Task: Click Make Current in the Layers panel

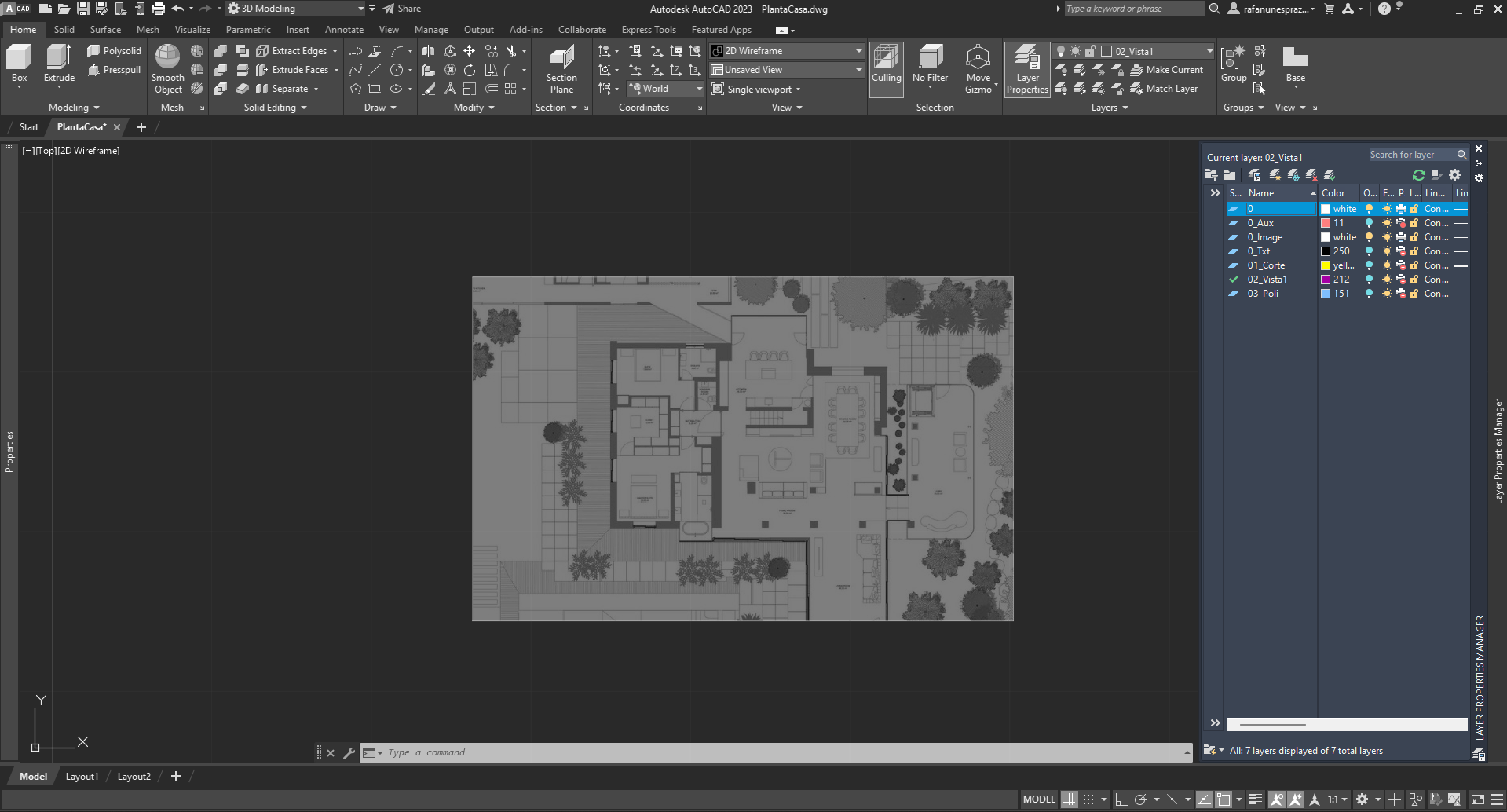Action: click(x=1169, y=69)
